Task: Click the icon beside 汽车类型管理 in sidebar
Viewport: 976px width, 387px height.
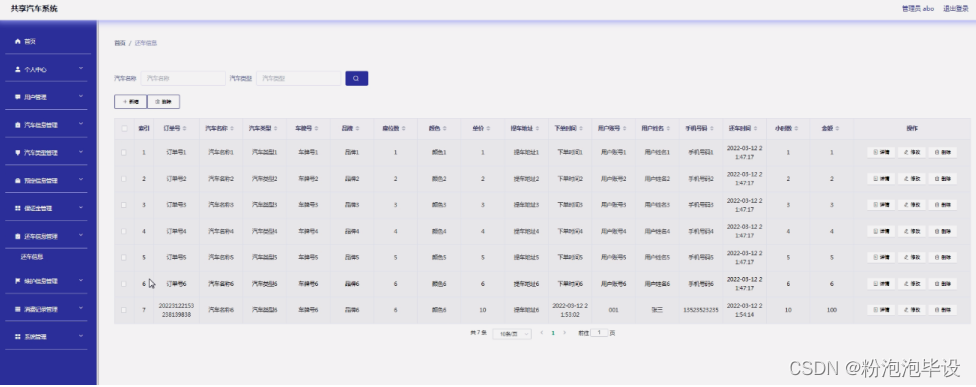Action: coord(18,152)
